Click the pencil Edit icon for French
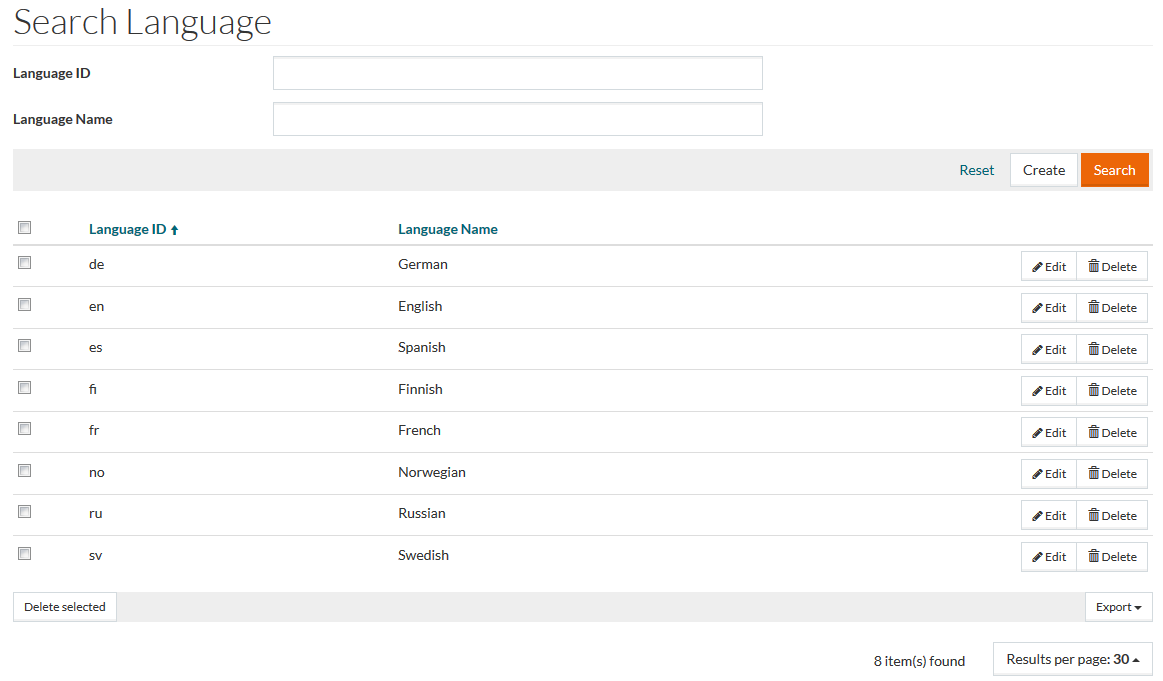 [x=1038, y=433]
